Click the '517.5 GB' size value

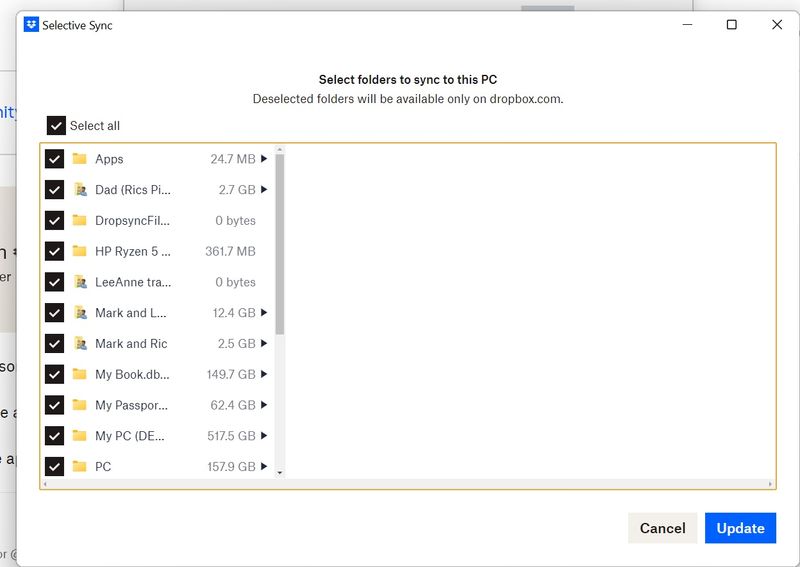231,435
